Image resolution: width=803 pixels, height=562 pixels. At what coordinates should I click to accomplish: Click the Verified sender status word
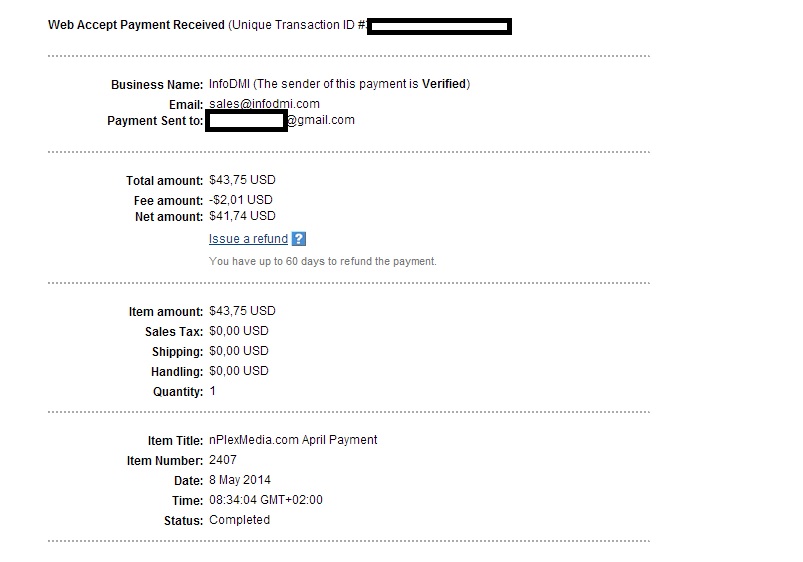[443, 84]
